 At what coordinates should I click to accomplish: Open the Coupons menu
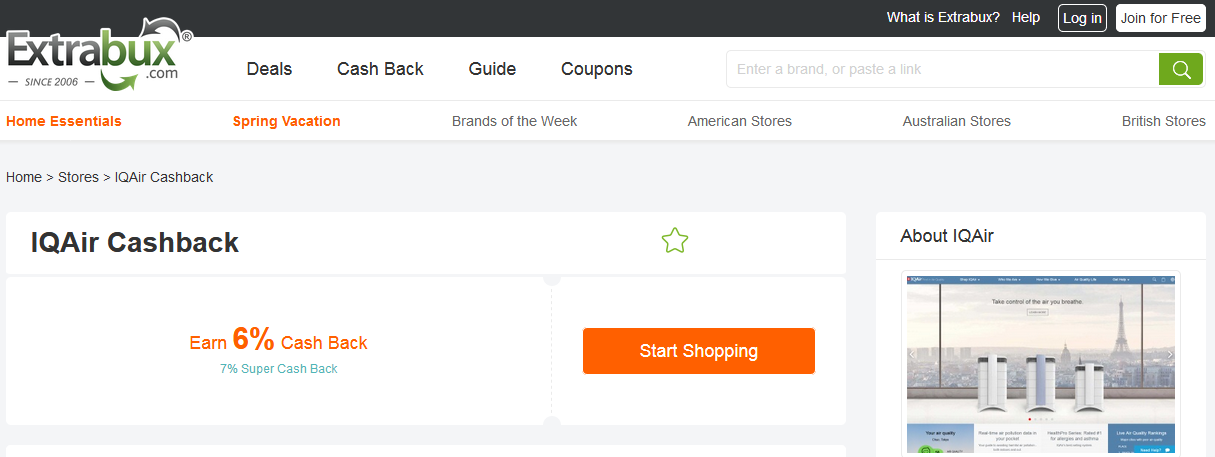pyautogui.click(x=597, y=69)
